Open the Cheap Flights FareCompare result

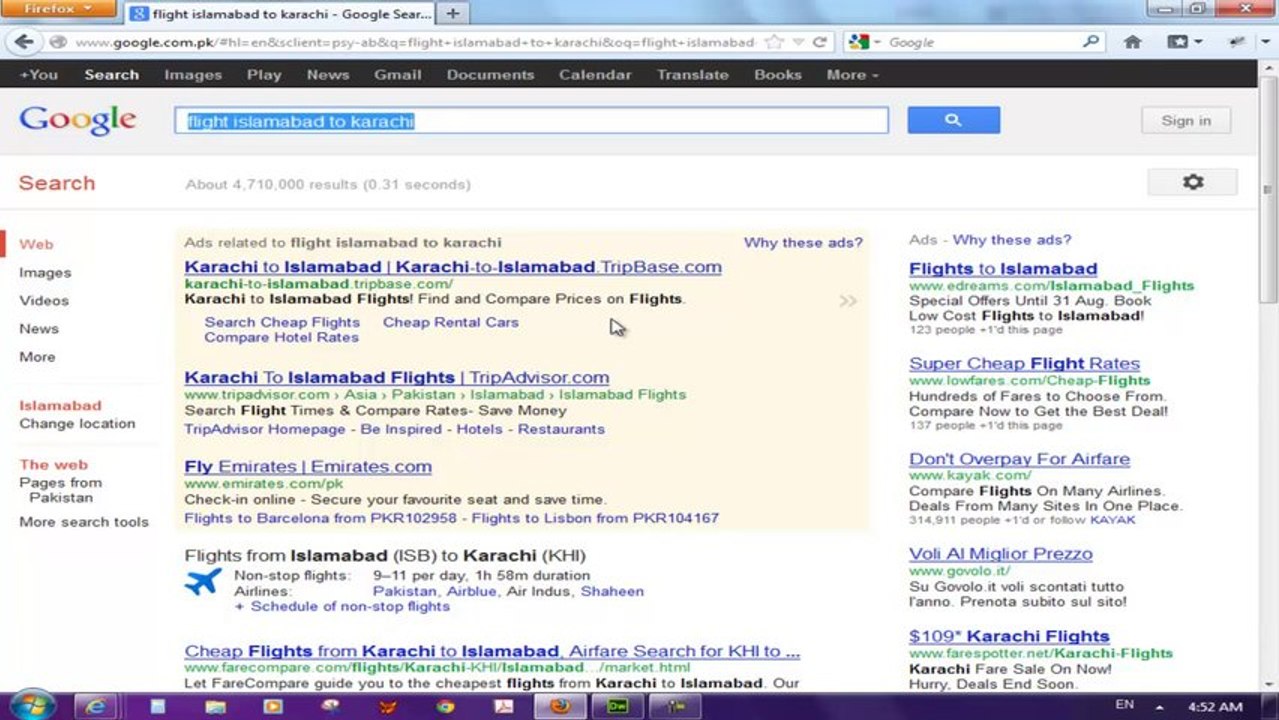(x=492, y=651)
